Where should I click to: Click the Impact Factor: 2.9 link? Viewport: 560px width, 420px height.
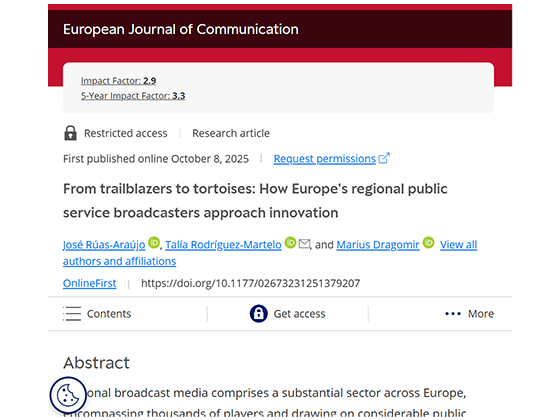click(x=118, y=81)
